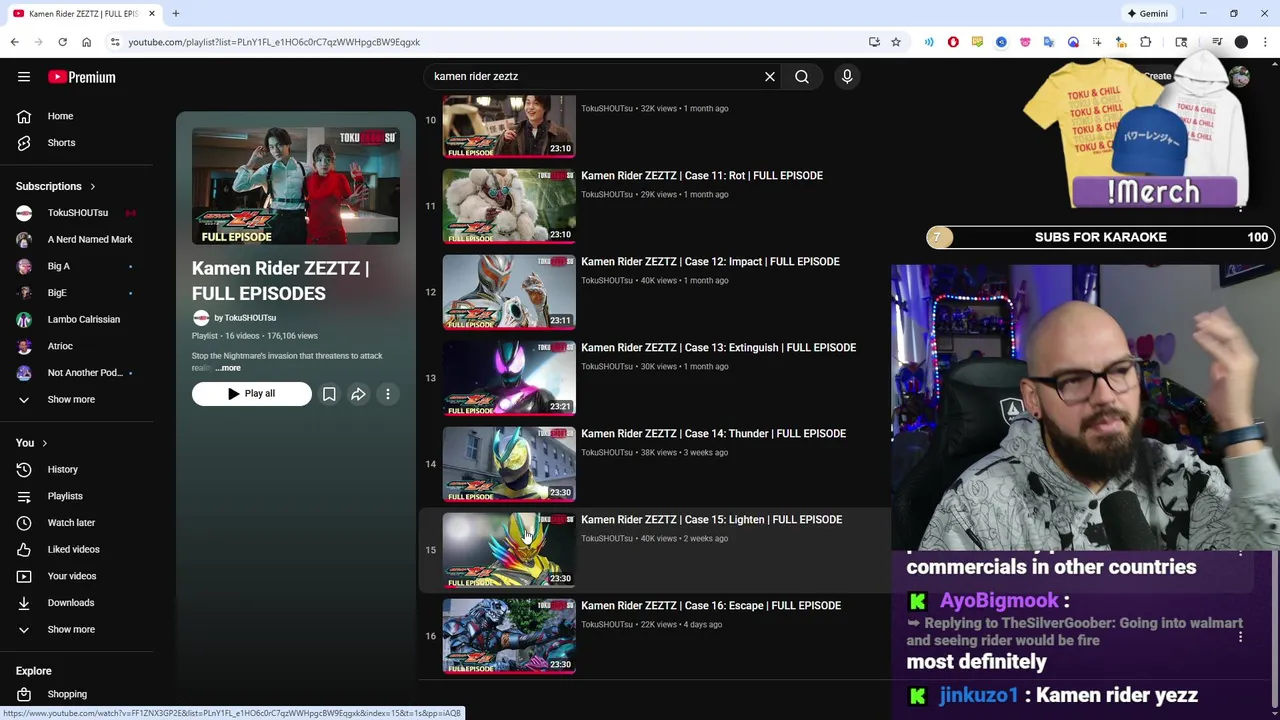Open Playlists in the sidebar
The image size is (1280, 720).
coord(65,496)
